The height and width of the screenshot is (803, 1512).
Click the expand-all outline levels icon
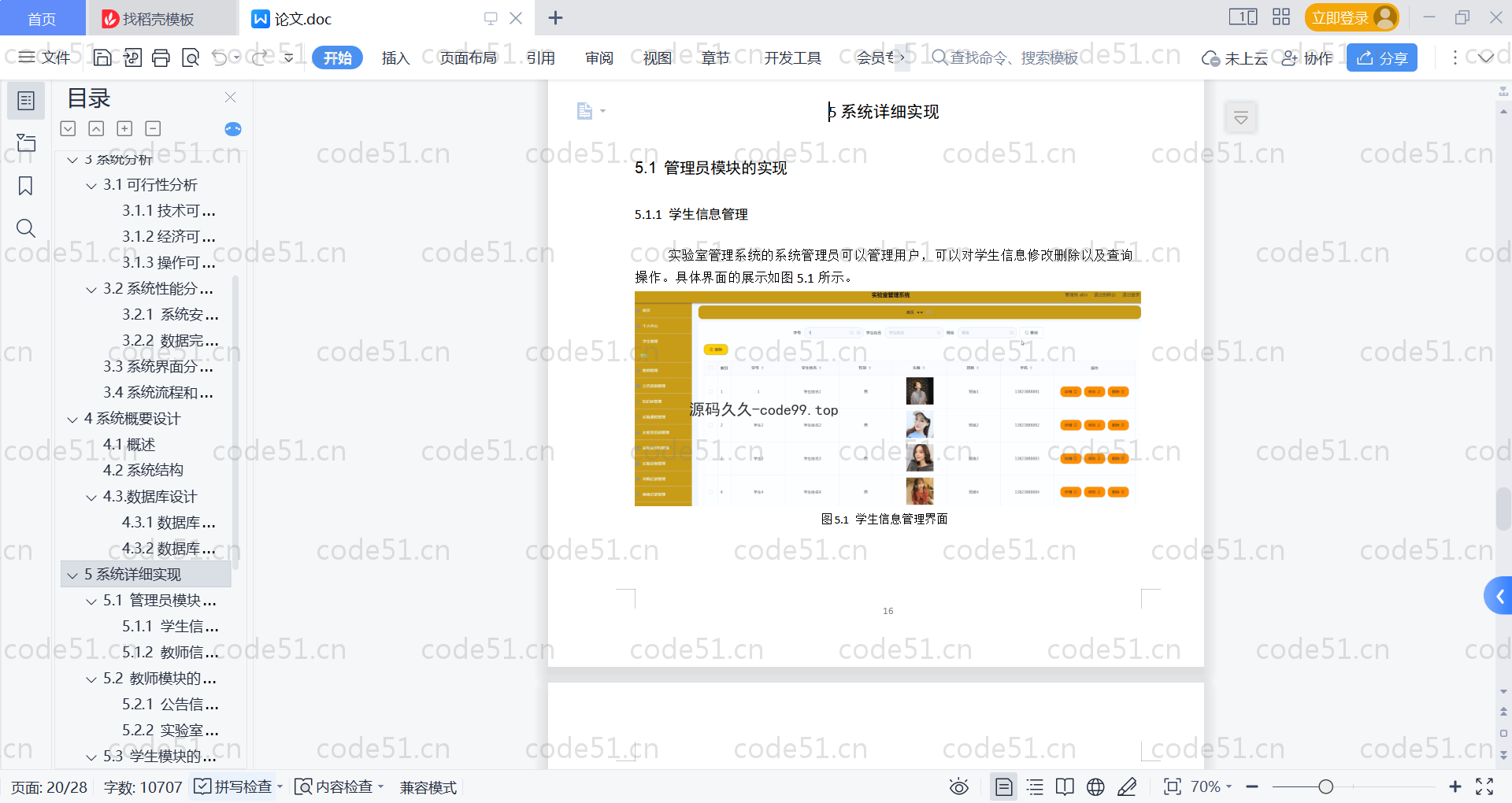pyautogui.click(x=68, y=128)
